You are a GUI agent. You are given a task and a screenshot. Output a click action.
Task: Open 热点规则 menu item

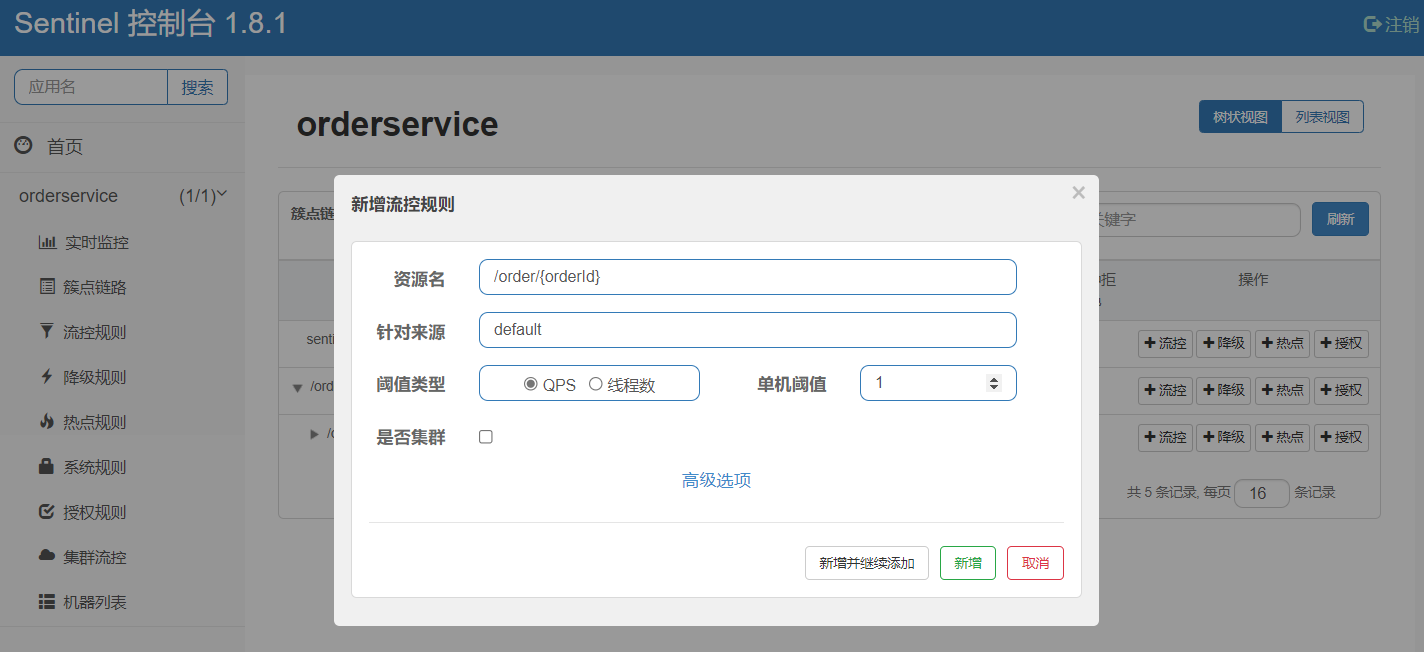[x=95, y=422]
